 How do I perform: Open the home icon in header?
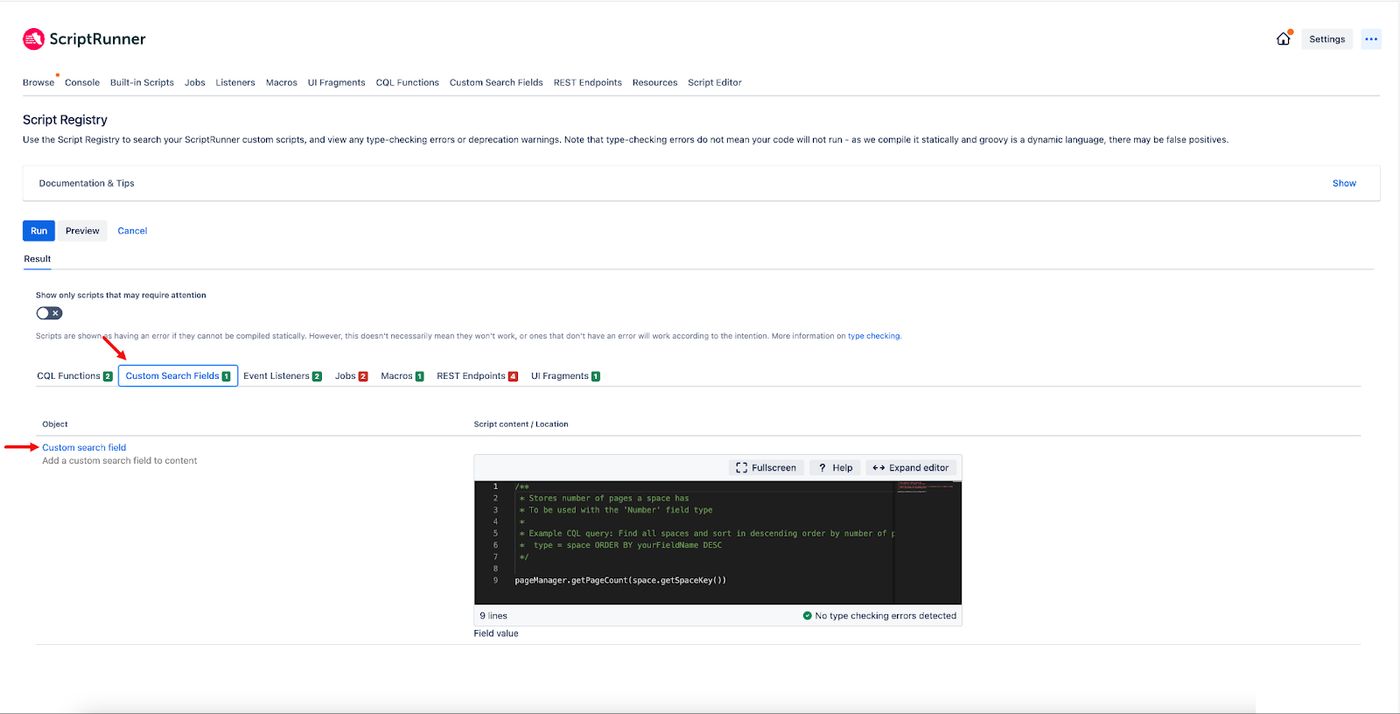[1283, 39]
